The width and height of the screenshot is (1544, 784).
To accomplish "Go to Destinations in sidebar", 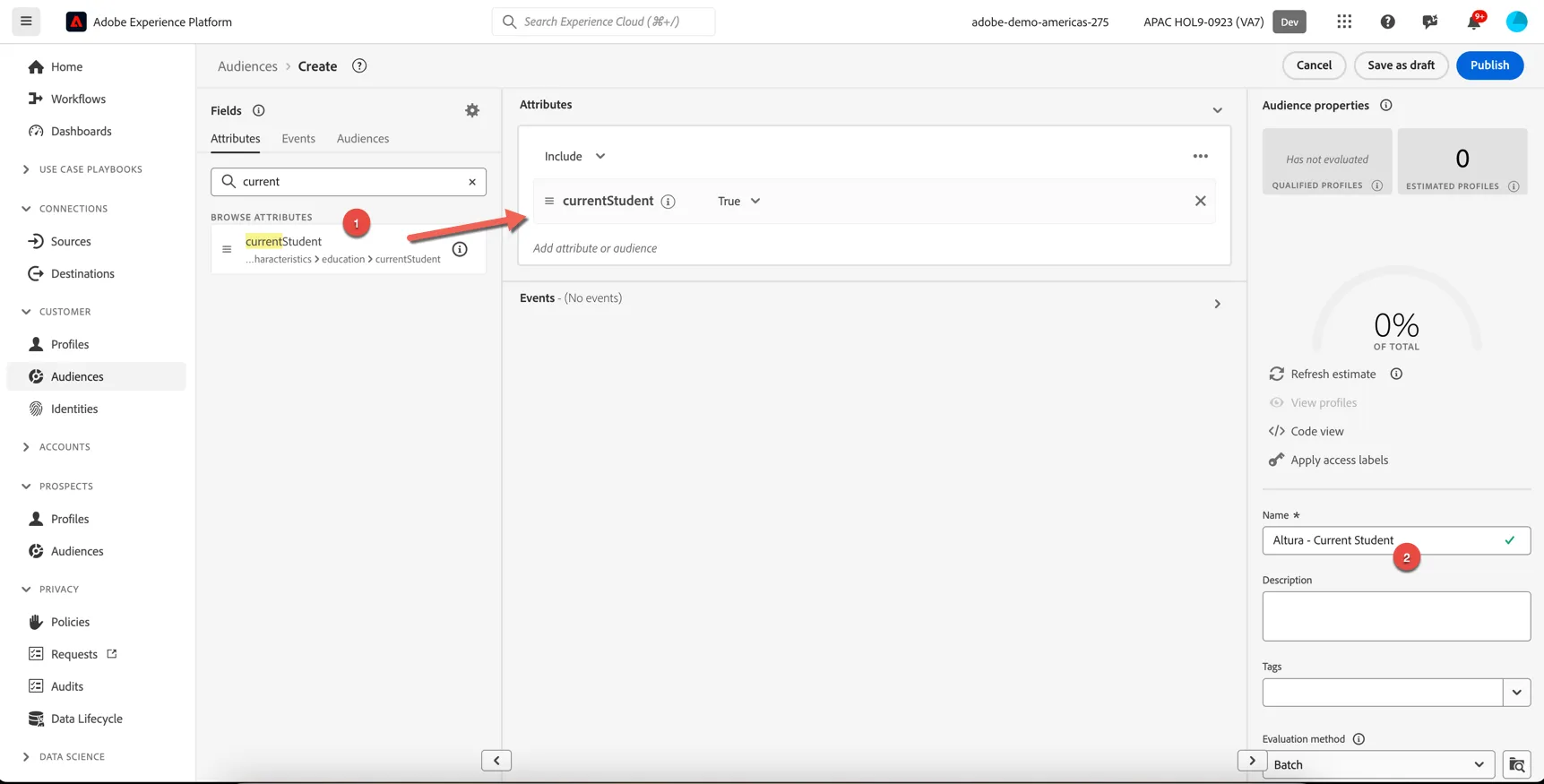I will click(x=82, y=273).
